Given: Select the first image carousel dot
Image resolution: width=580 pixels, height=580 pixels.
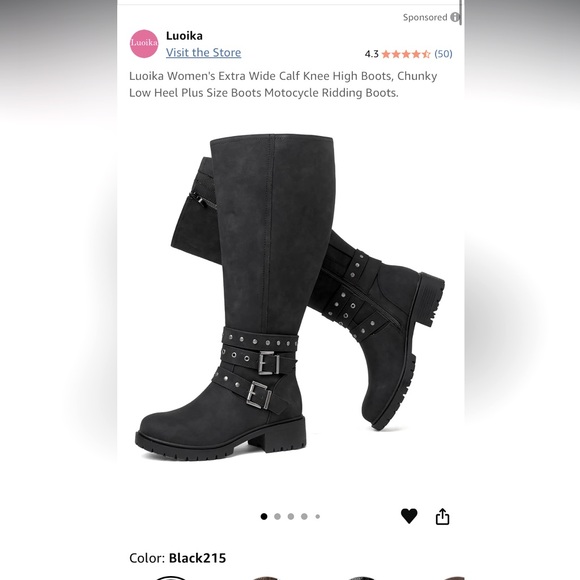Looking at the screenshot, I should 264,516.
